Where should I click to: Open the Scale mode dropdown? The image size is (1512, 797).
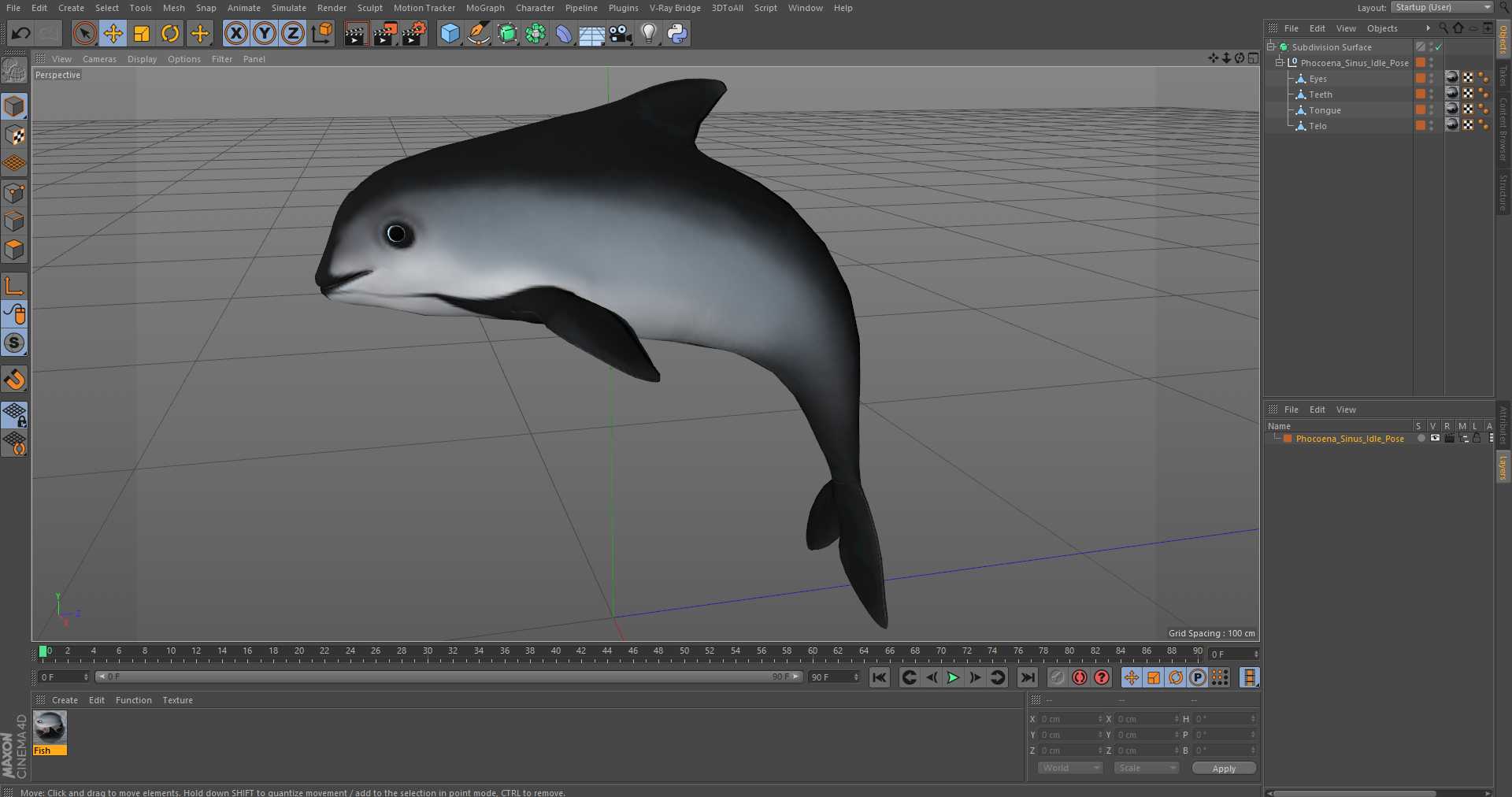1146,768
